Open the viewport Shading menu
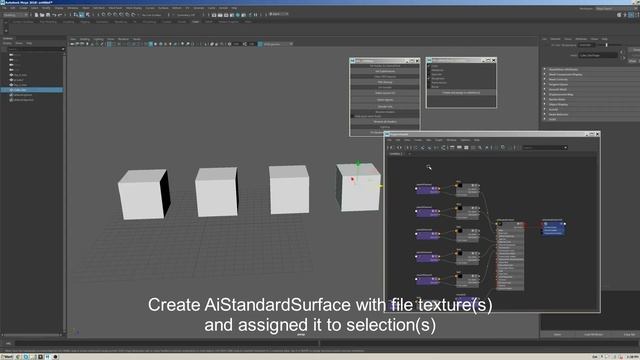This screenshot has width=640, height=360. [85, 39]
